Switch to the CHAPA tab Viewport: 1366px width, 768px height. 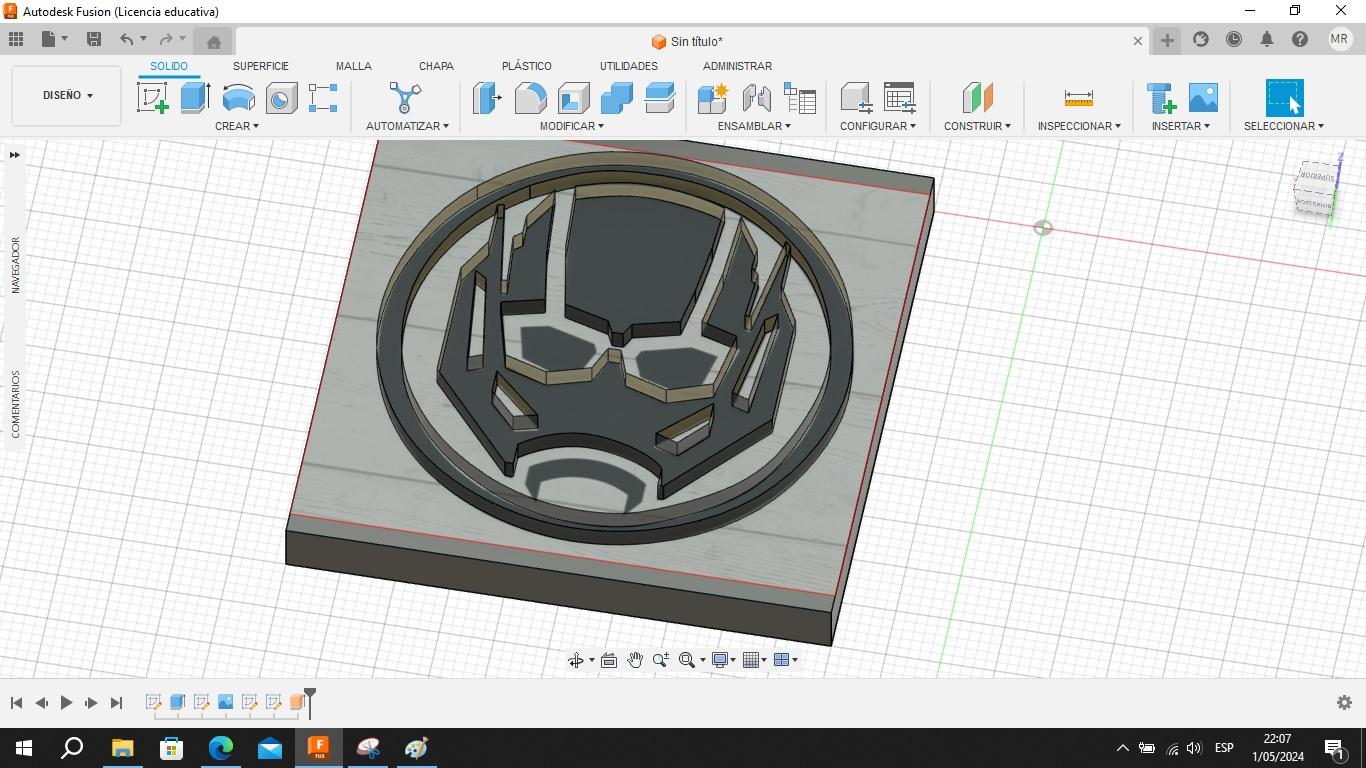[436, 66]
